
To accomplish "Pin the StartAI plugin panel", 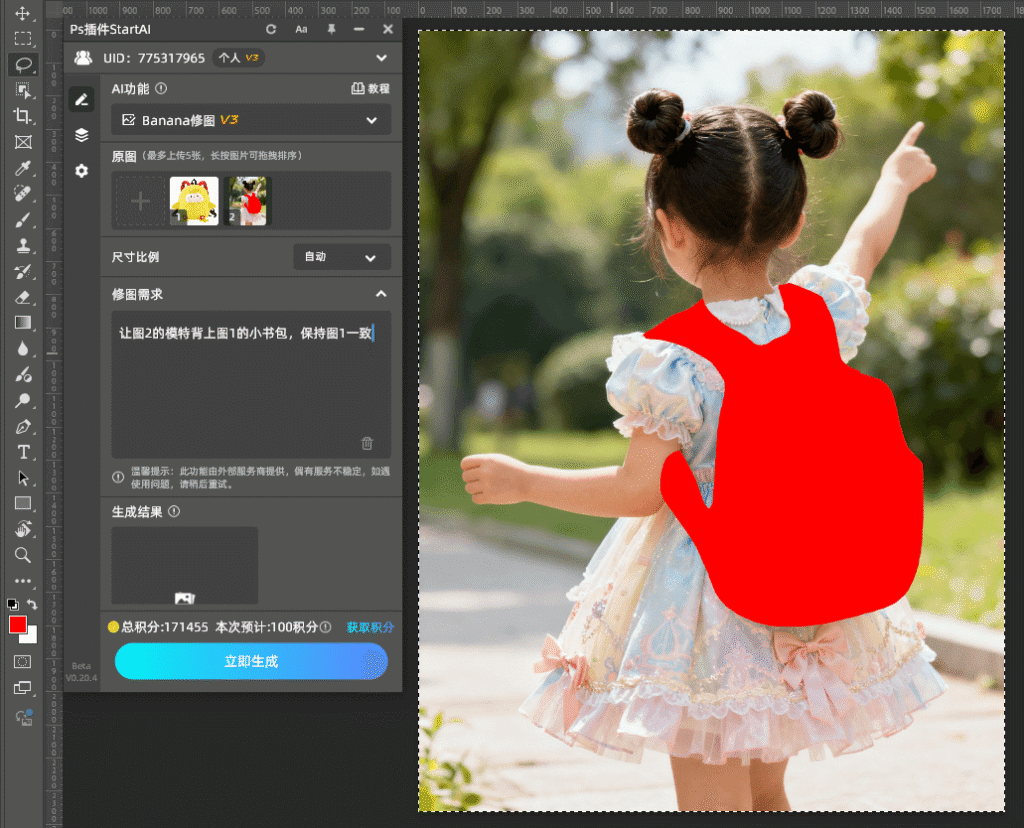I will pyautogui.click(x=331, y=30).
